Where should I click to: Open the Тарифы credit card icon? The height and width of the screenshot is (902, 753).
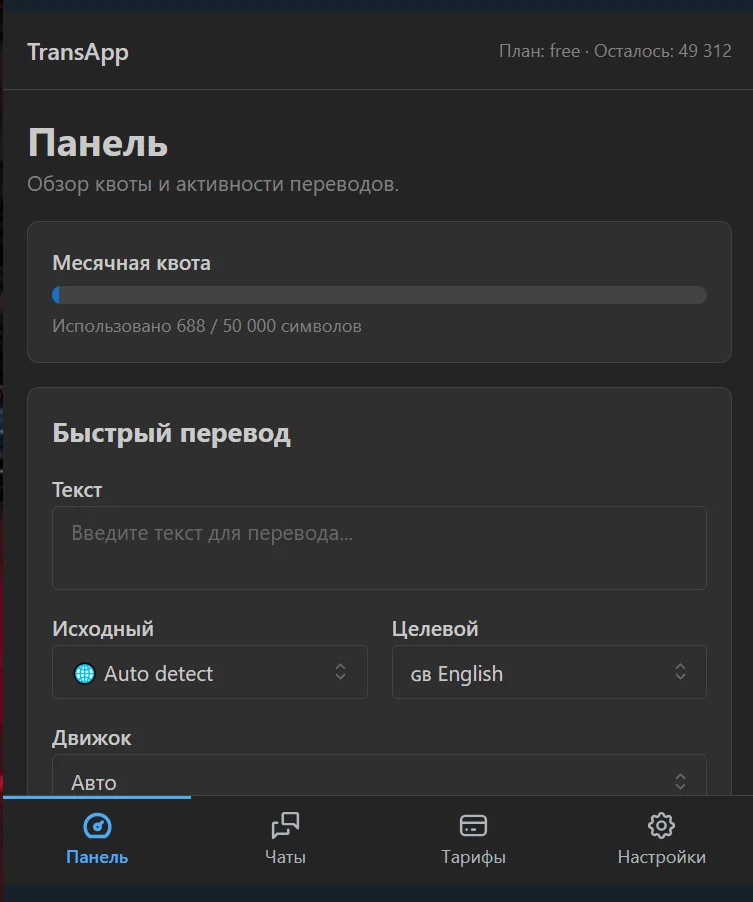point(473,825)
